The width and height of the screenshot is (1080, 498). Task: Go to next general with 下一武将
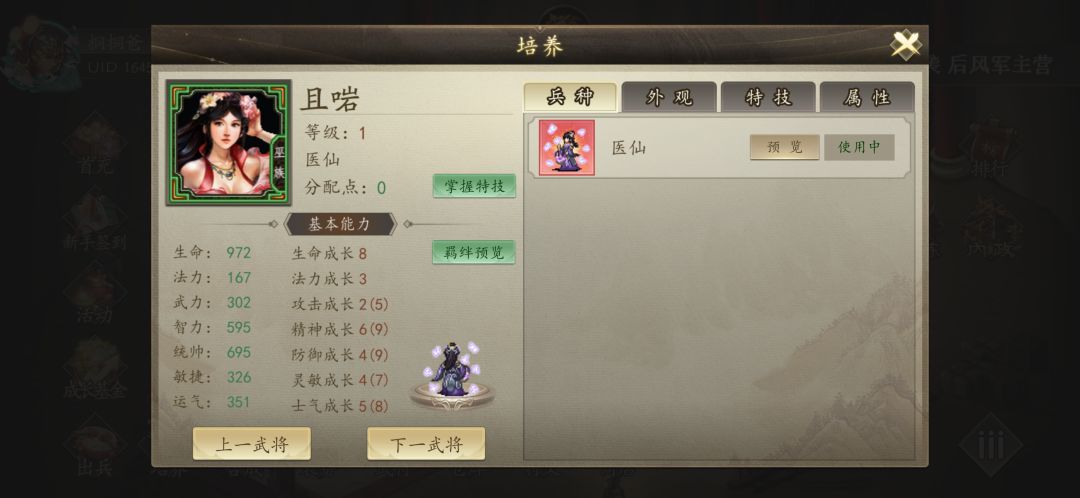coord(426,444)
